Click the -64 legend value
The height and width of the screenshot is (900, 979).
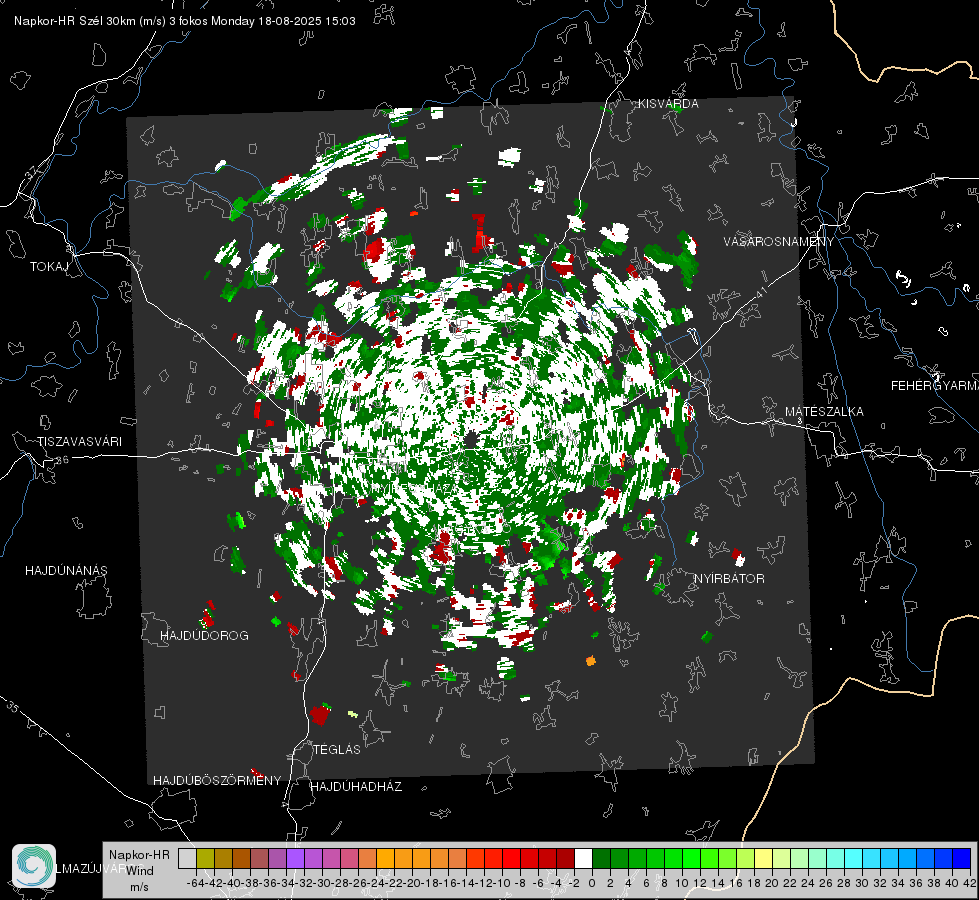(195, 883)
